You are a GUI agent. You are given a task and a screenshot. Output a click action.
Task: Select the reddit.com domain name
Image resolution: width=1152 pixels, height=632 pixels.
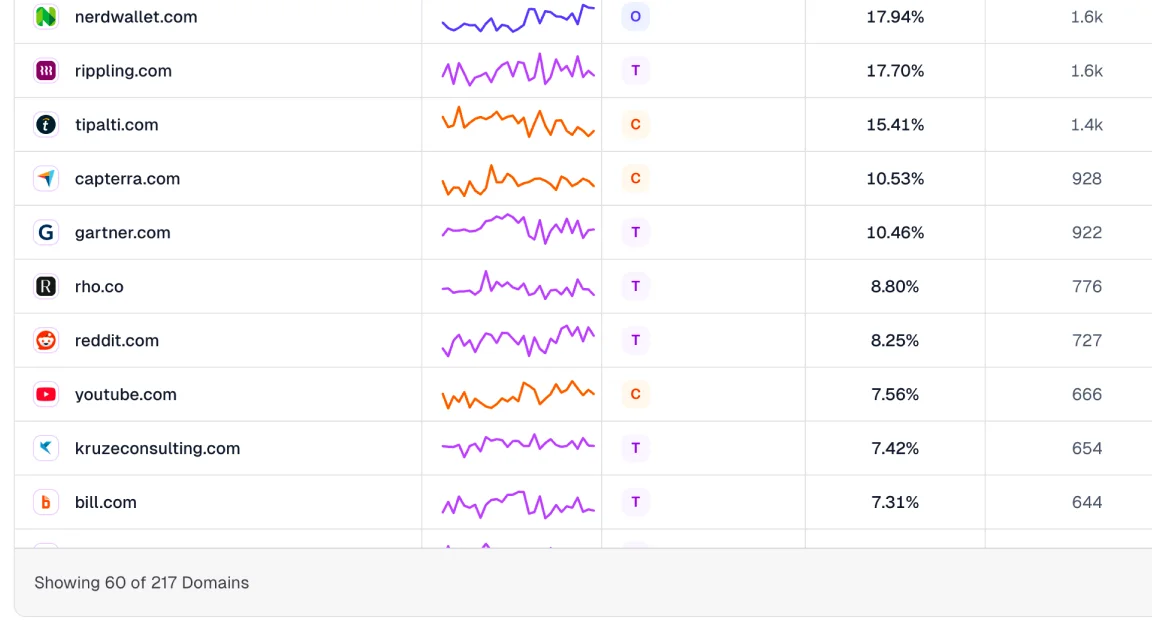[x=117, y=341]
